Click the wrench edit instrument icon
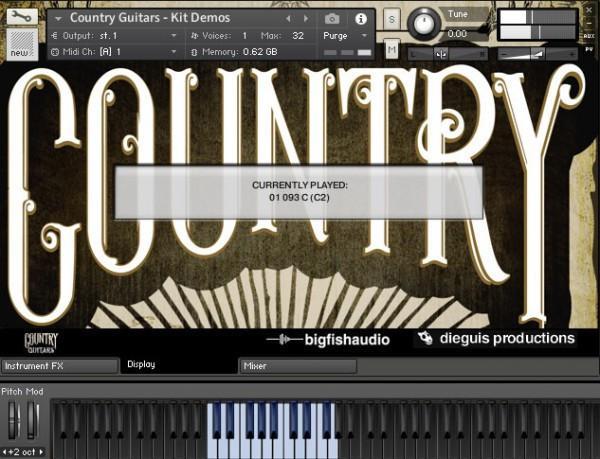 click(19, 17)
